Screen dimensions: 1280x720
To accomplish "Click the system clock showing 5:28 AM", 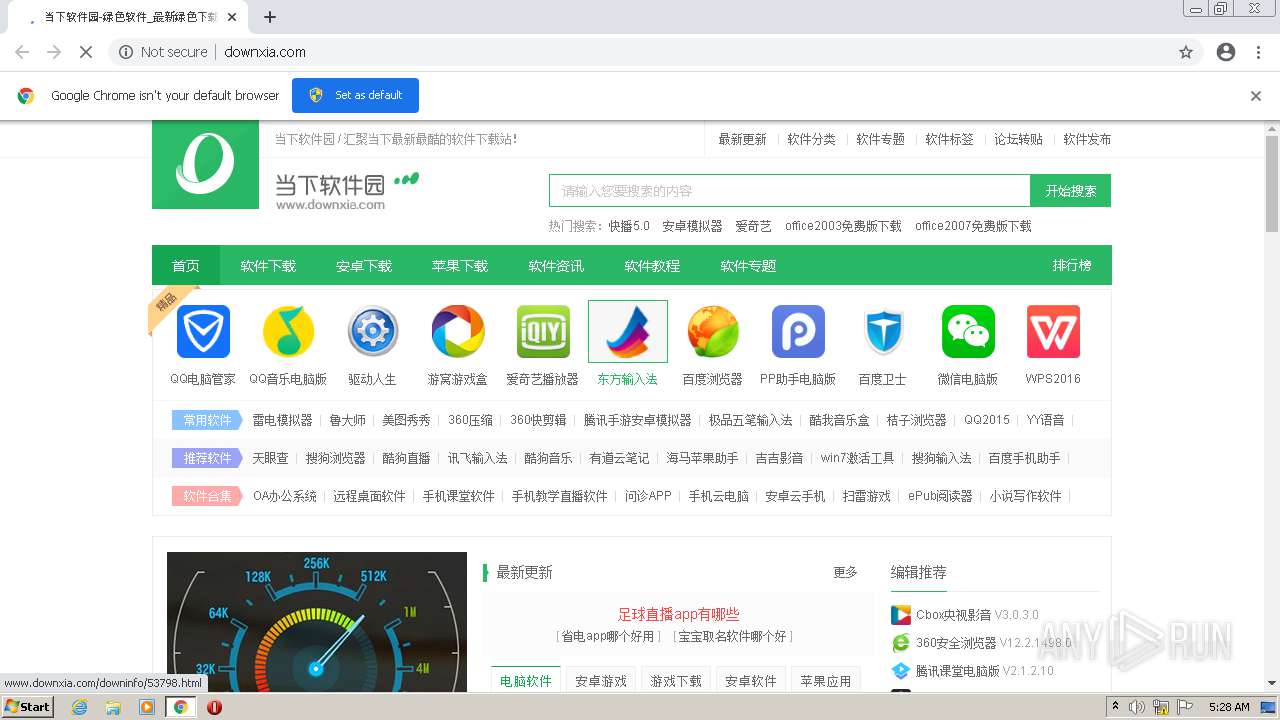I will (1229, 707).
